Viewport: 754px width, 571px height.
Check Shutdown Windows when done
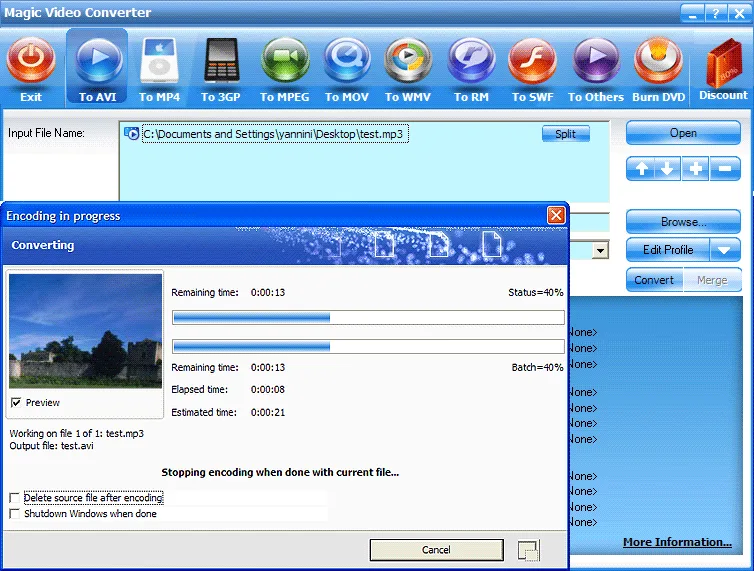pyautogui.click(x=15, y=513)
